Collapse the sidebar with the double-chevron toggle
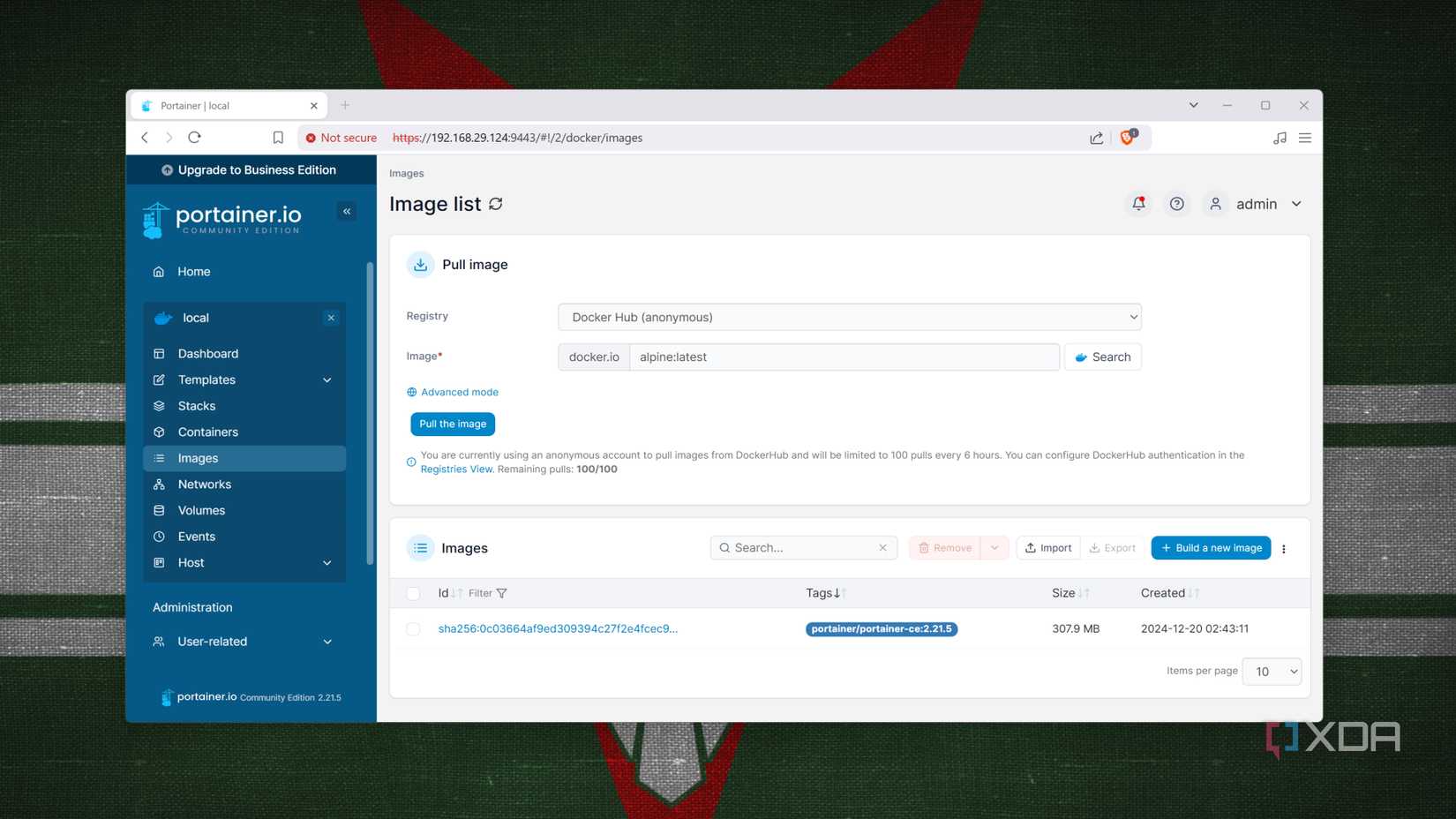The image size is (1456, 819). point(346,211)
